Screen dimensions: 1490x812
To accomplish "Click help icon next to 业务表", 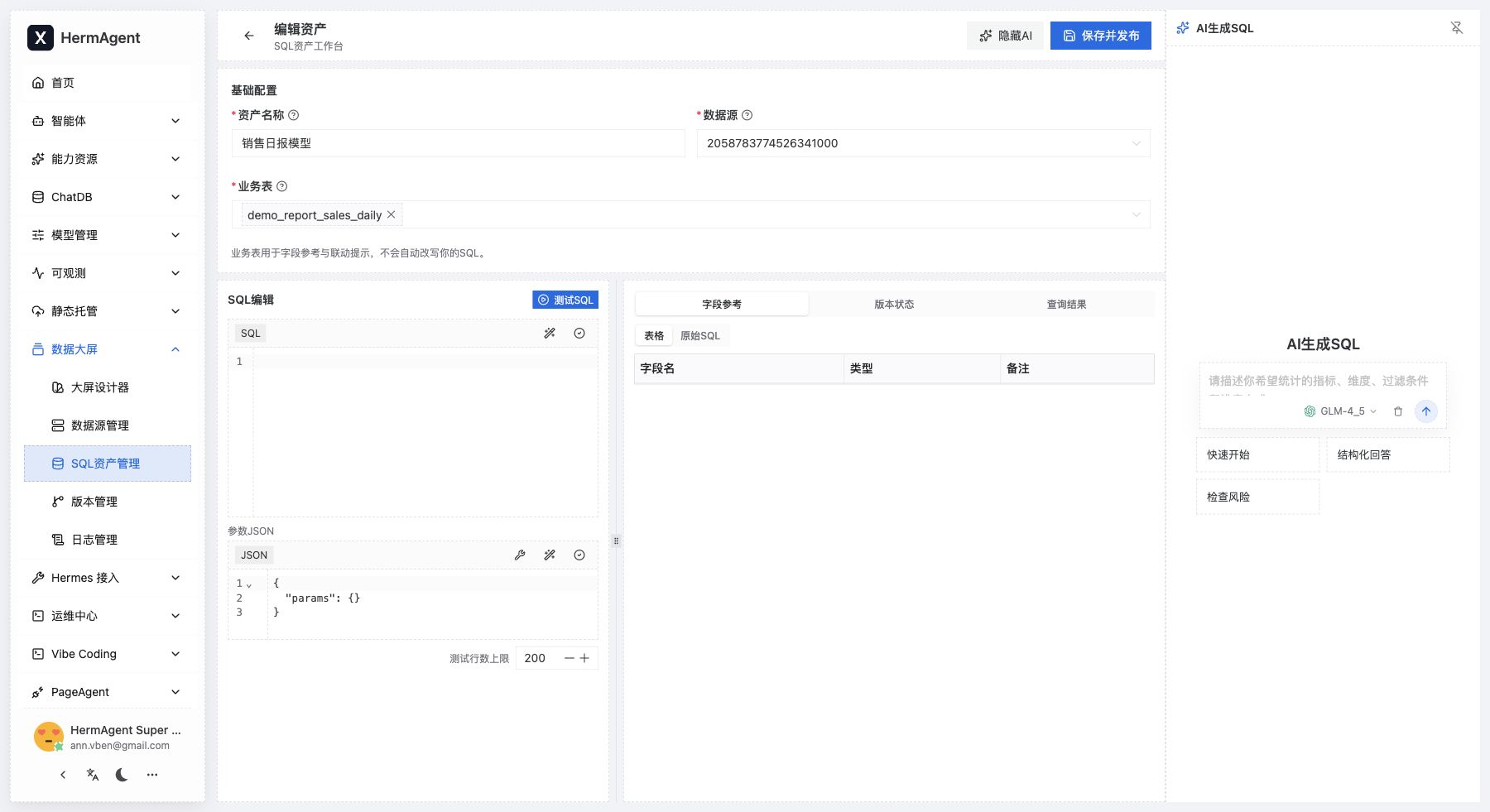I will tap(281, 186).
